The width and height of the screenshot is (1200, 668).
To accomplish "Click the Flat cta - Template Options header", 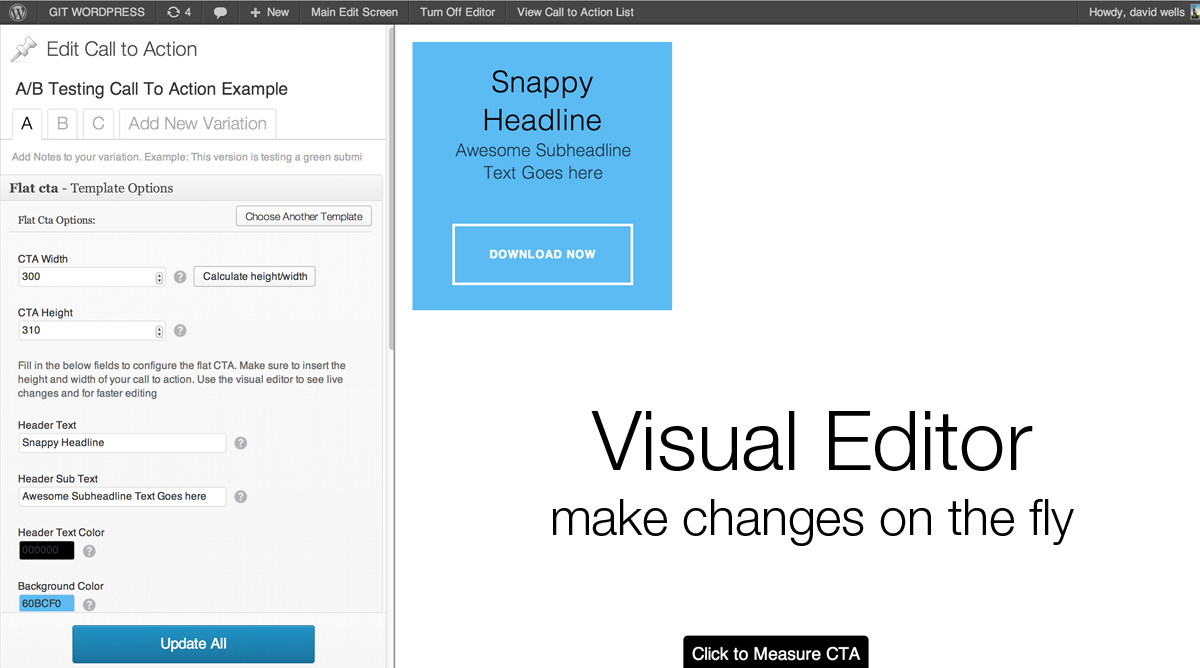I will tap(192, 188).
